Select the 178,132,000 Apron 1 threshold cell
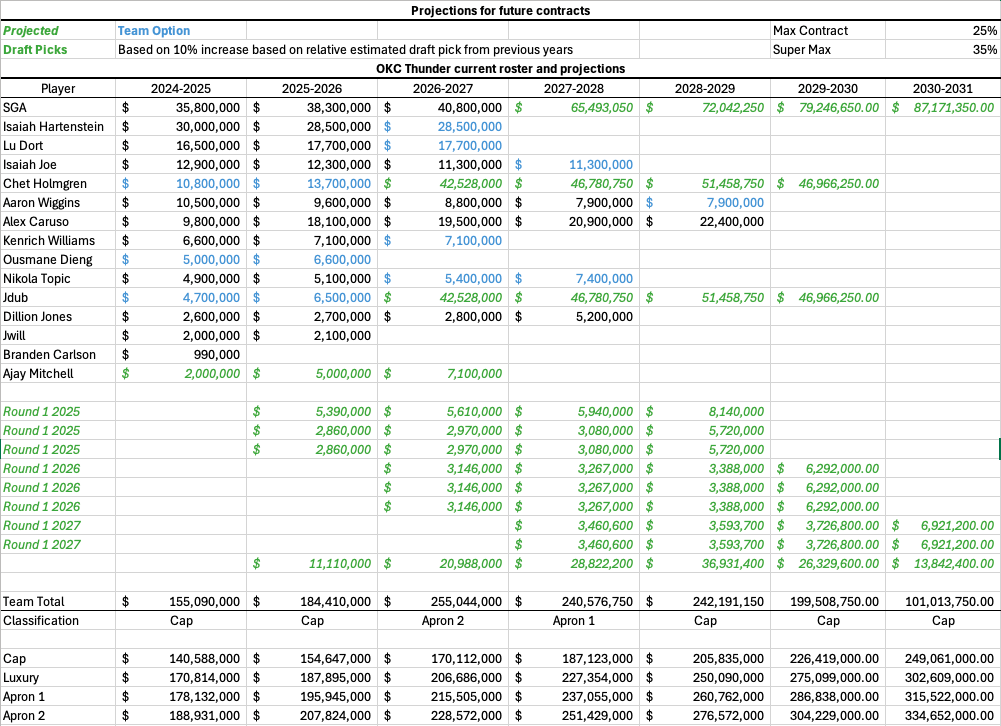 click(x=181, y=697)
